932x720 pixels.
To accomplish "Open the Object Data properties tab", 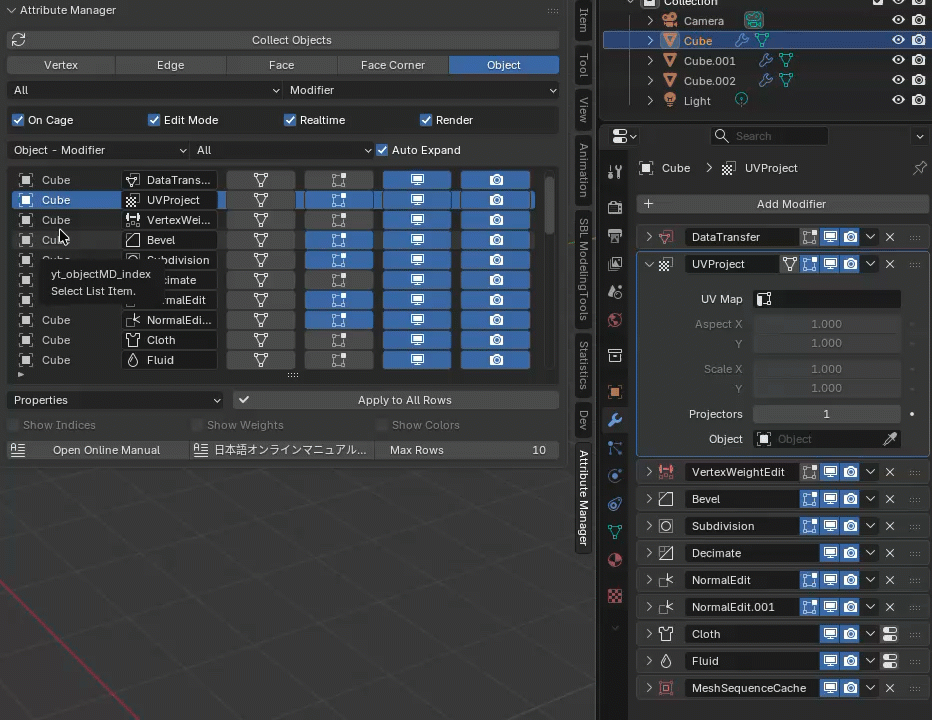I will pos(615,531).
